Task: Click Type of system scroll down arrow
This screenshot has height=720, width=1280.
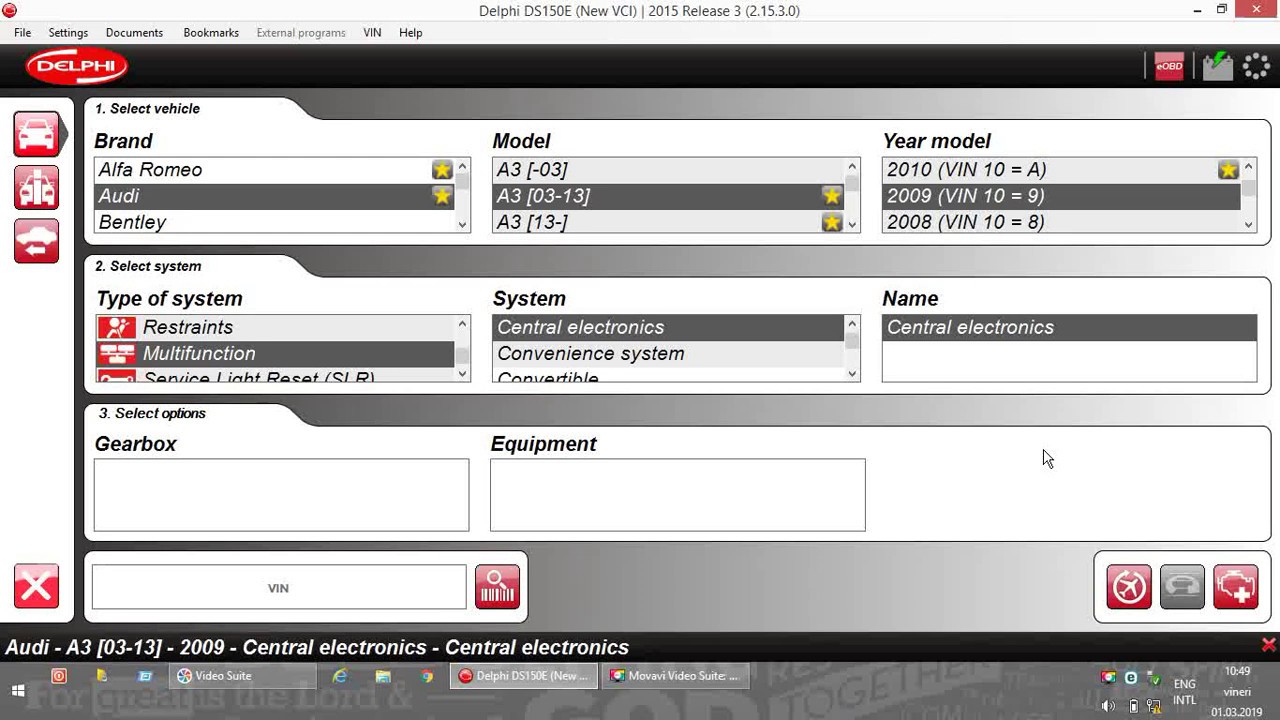Action: (462, 373)
